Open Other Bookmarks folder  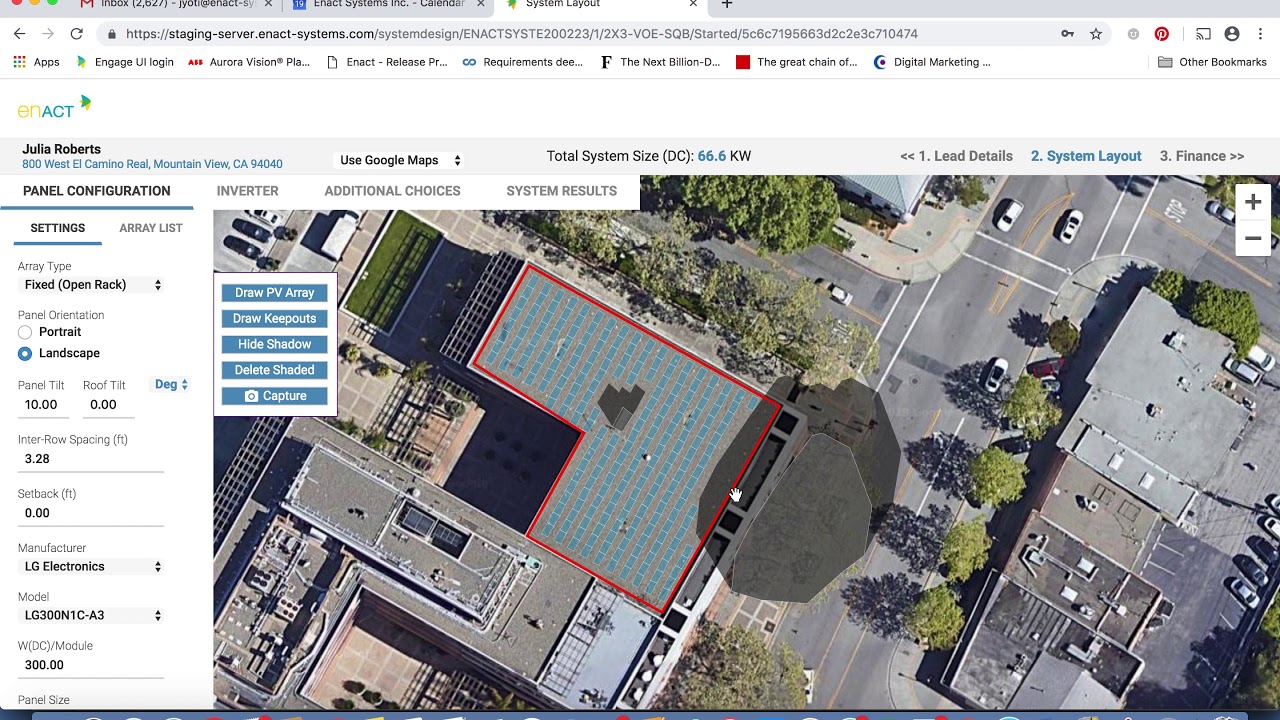1212,62
